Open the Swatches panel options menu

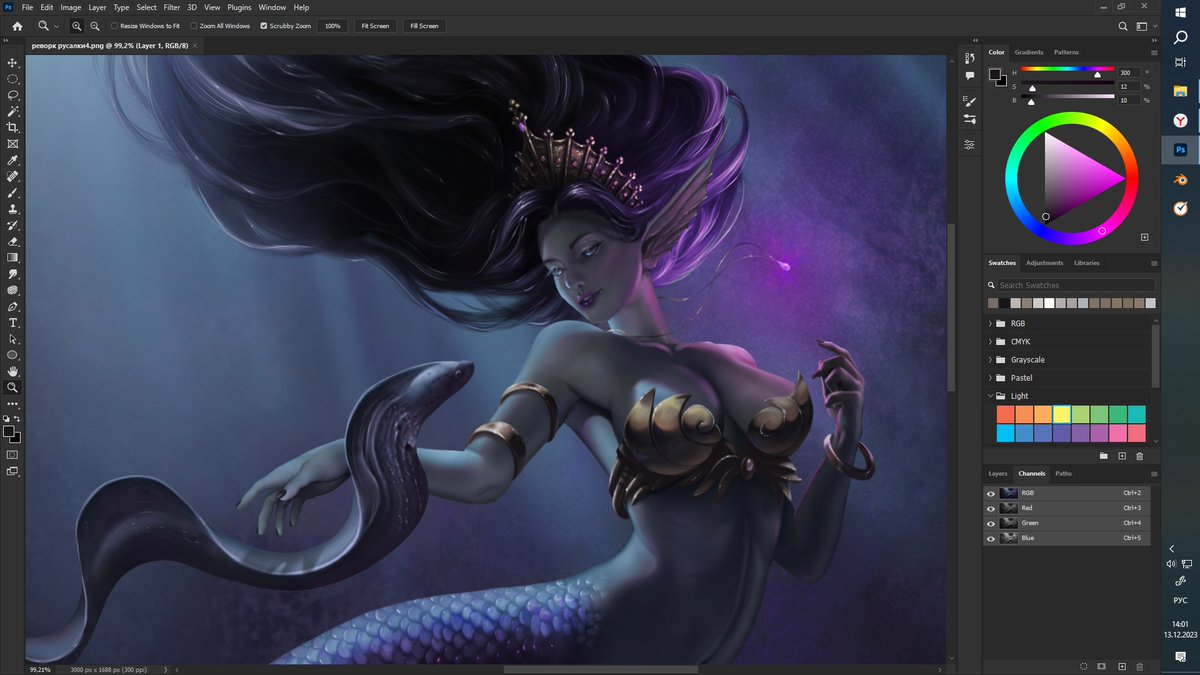pyautogui.click(x=1154, y=263)
